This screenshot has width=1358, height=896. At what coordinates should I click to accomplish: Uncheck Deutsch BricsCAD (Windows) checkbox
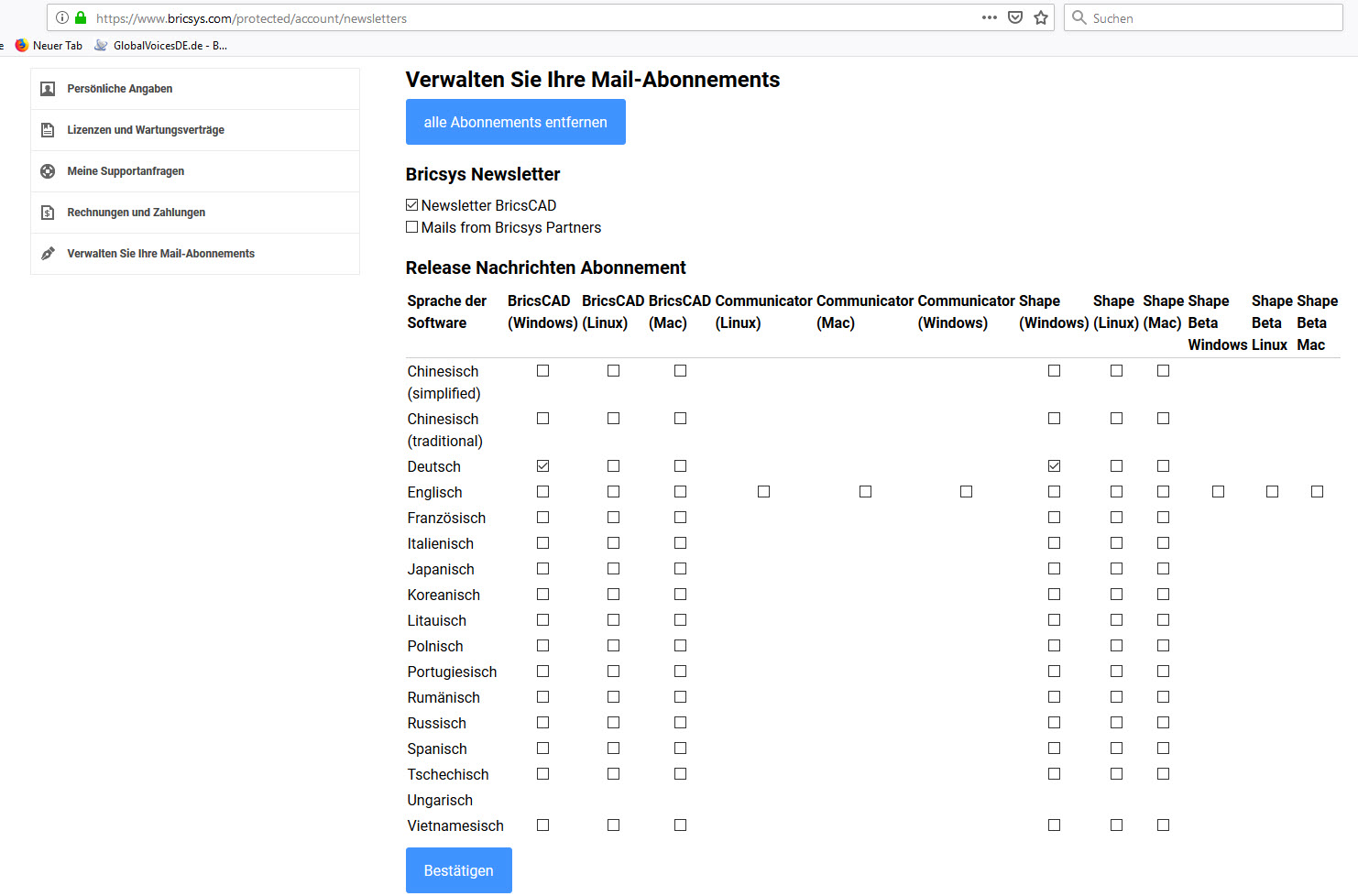pos(543,466)
